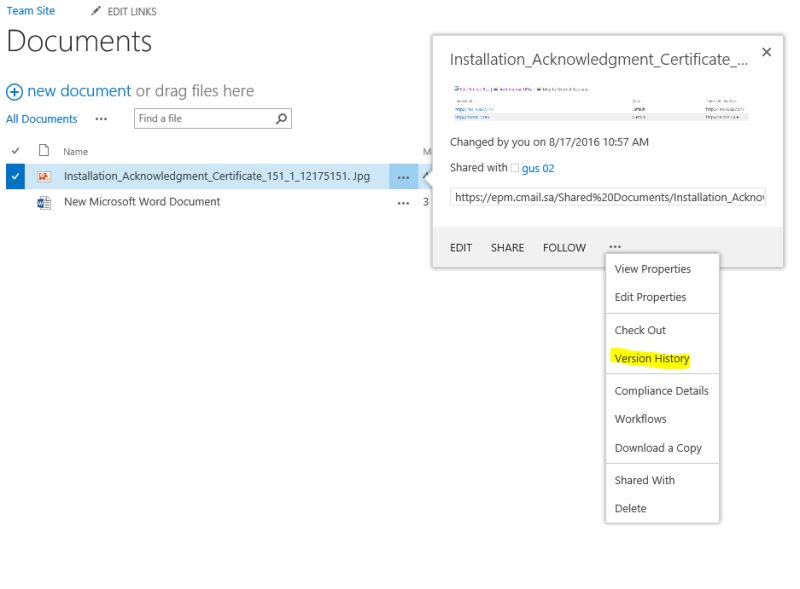Viewport: 800px width, 589px height.
Task: Click the search magnifier in Find a file box
Action: click(281, 118)
